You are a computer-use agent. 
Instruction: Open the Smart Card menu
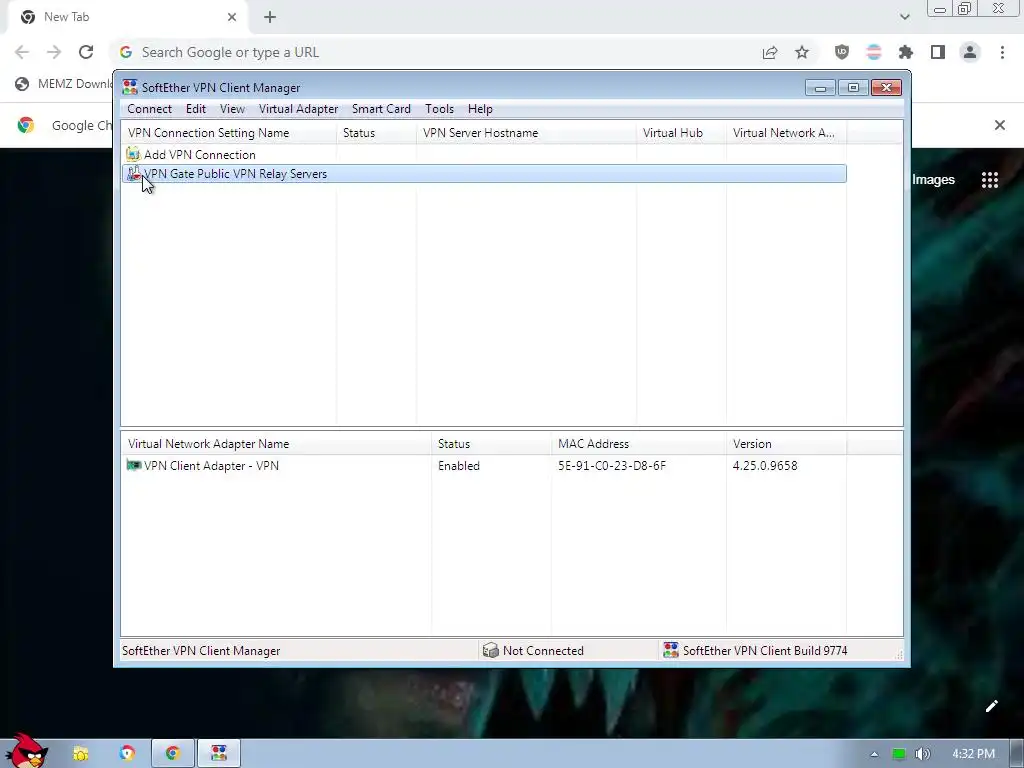tap(381, 109)
